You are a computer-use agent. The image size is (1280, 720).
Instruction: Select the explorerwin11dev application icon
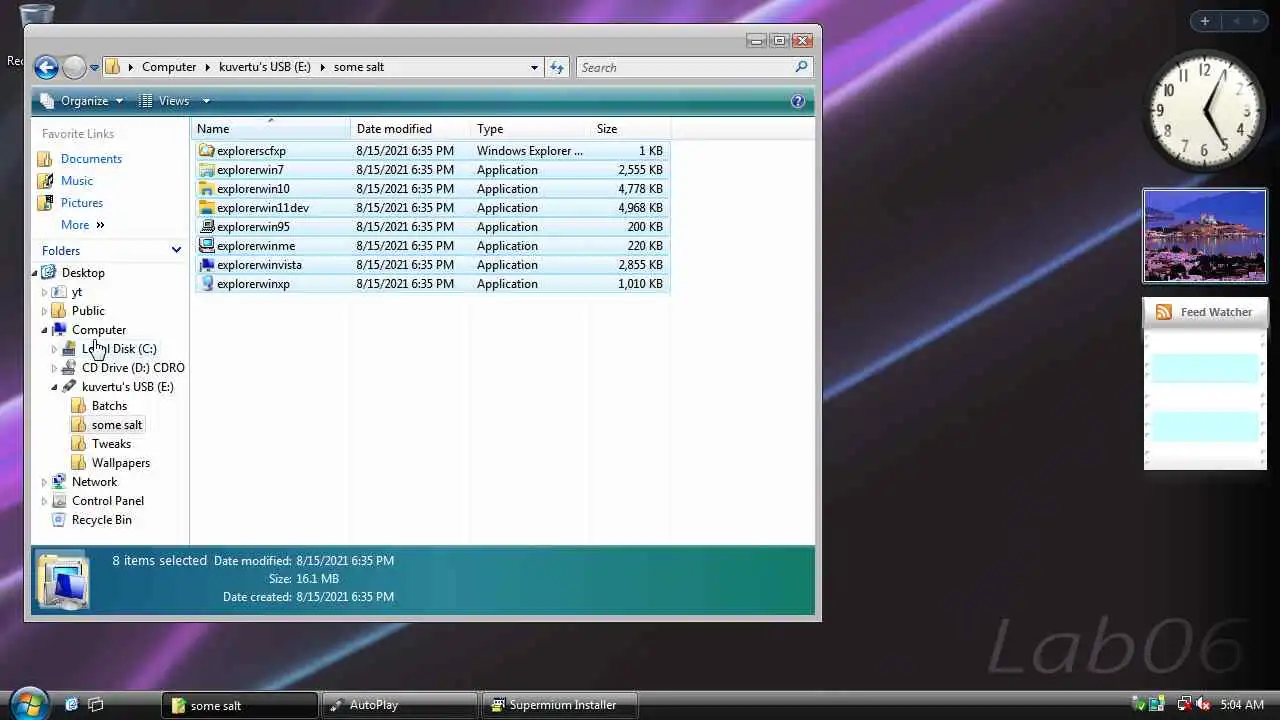(207, 208)
